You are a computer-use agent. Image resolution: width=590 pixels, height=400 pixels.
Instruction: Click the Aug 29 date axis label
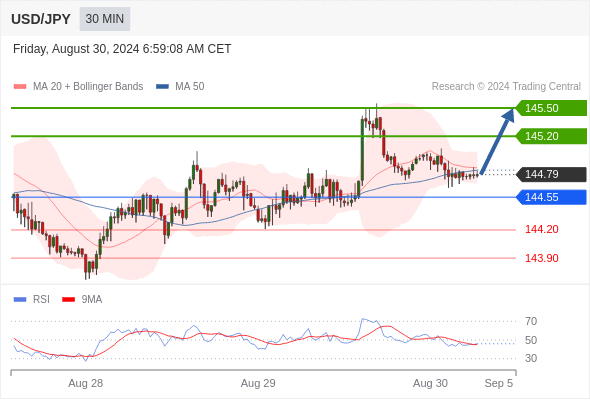click(x=258, y=383)
